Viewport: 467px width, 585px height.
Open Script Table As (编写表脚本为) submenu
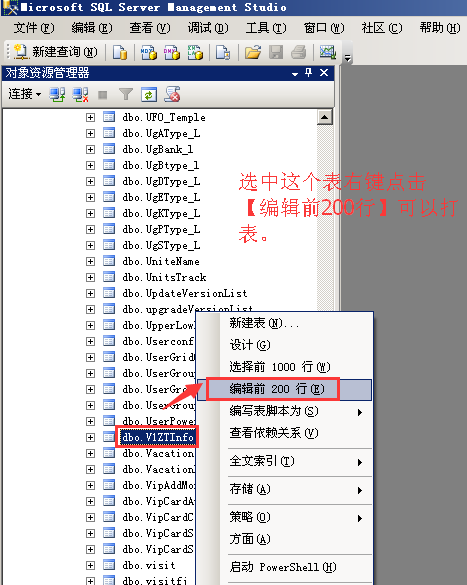coord(284,411)
